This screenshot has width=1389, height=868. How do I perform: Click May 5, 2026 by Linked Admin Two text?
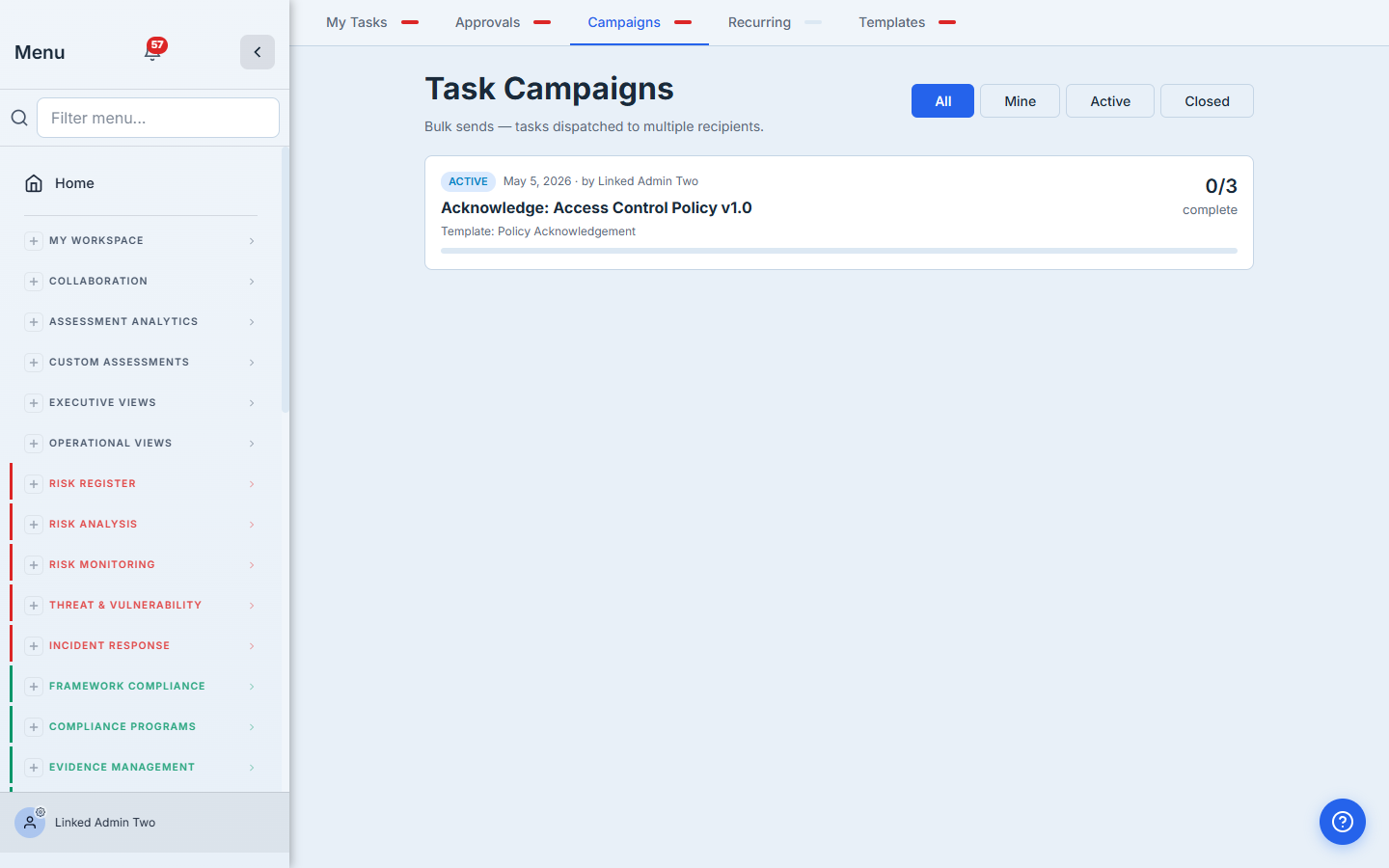tap(601, 181)
